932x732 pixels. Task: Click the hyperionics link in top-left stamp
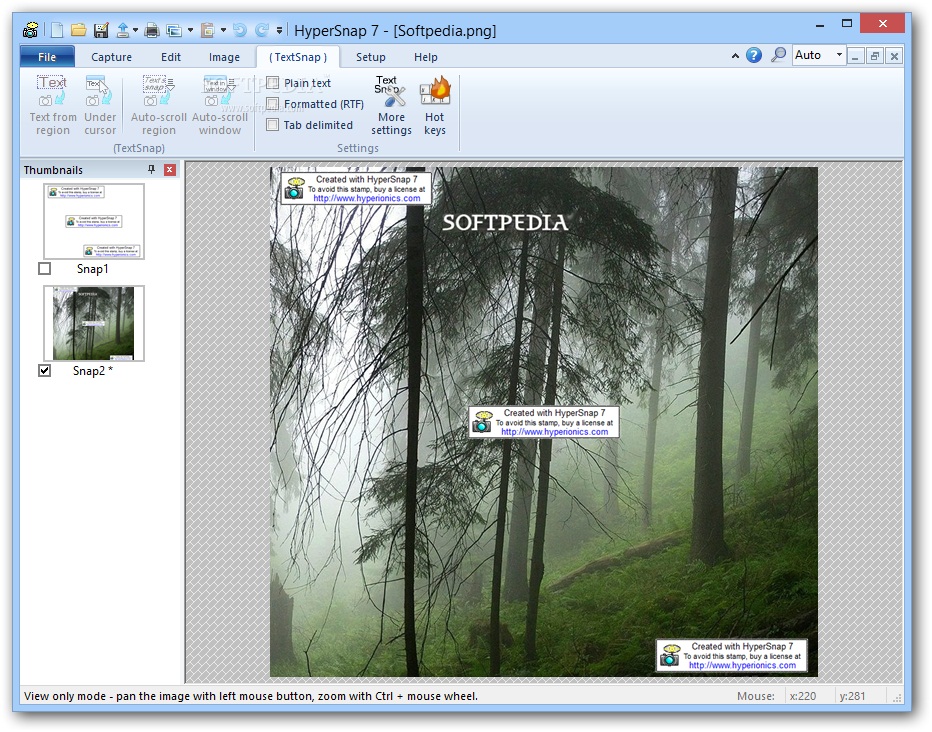pos(367,198)
